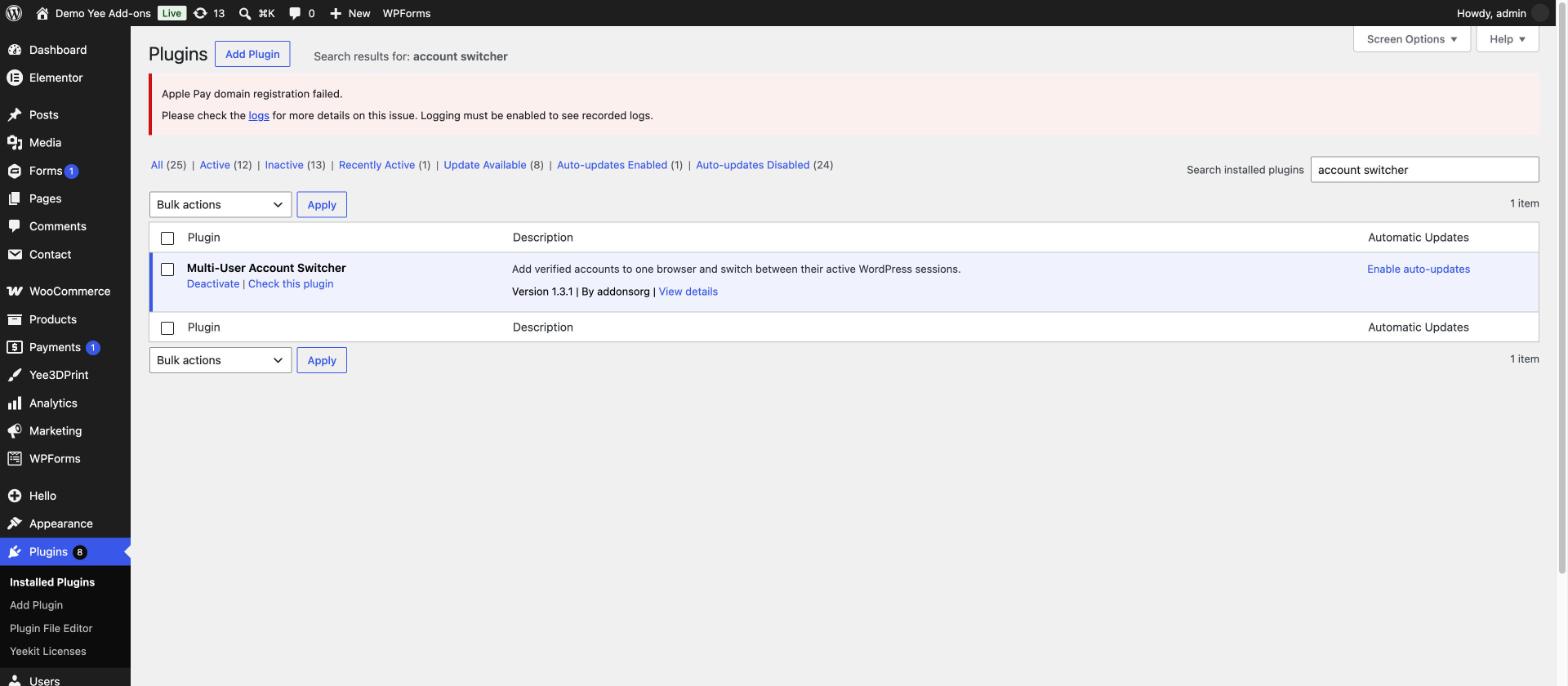Open the Dashboard icon in sidebar
Screen dimensions: 1568x686
coord(14,50)
